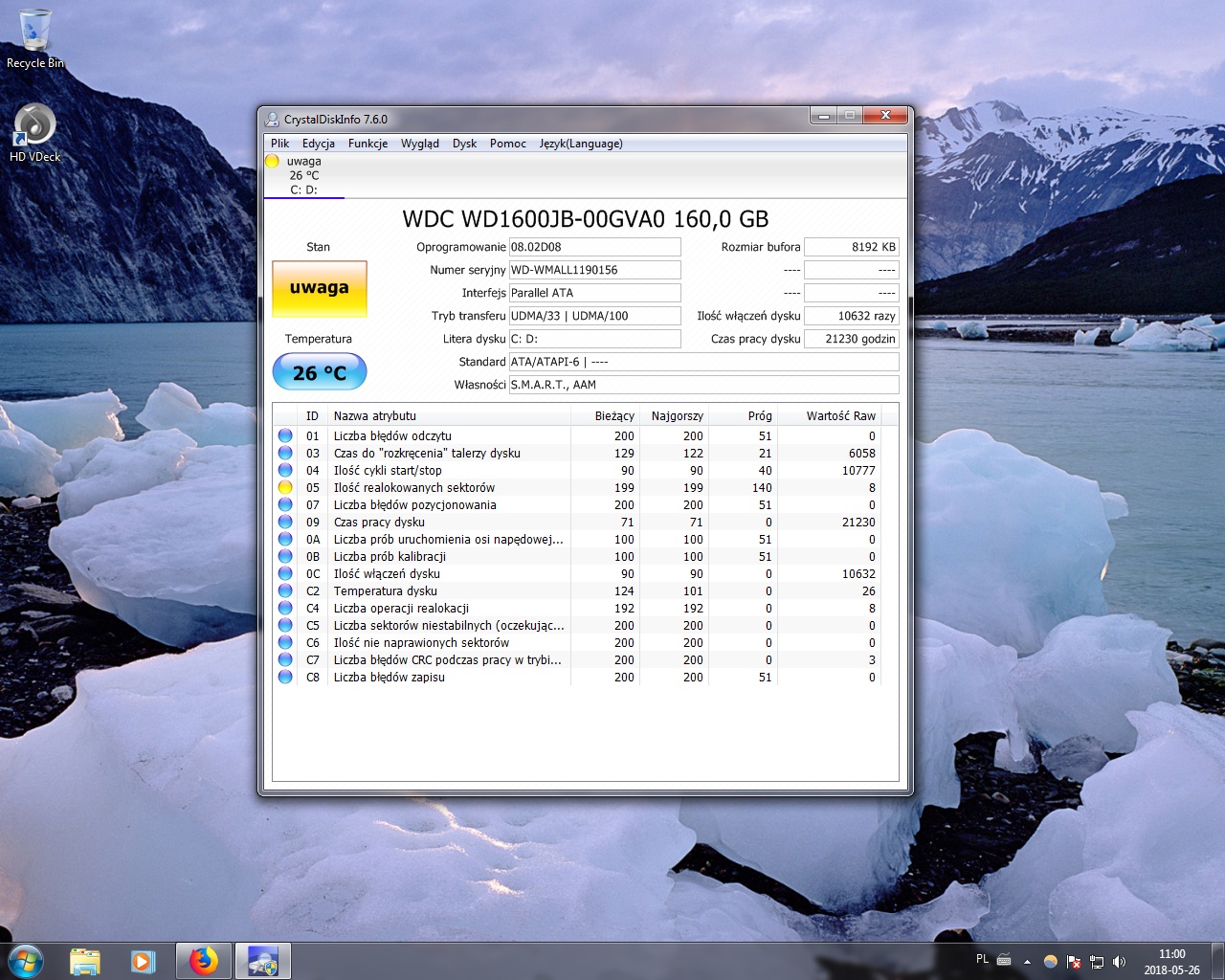Click the CrystalDiskInfo taskbar button
Screen dimensions: 1225x980
click(262, 961)
